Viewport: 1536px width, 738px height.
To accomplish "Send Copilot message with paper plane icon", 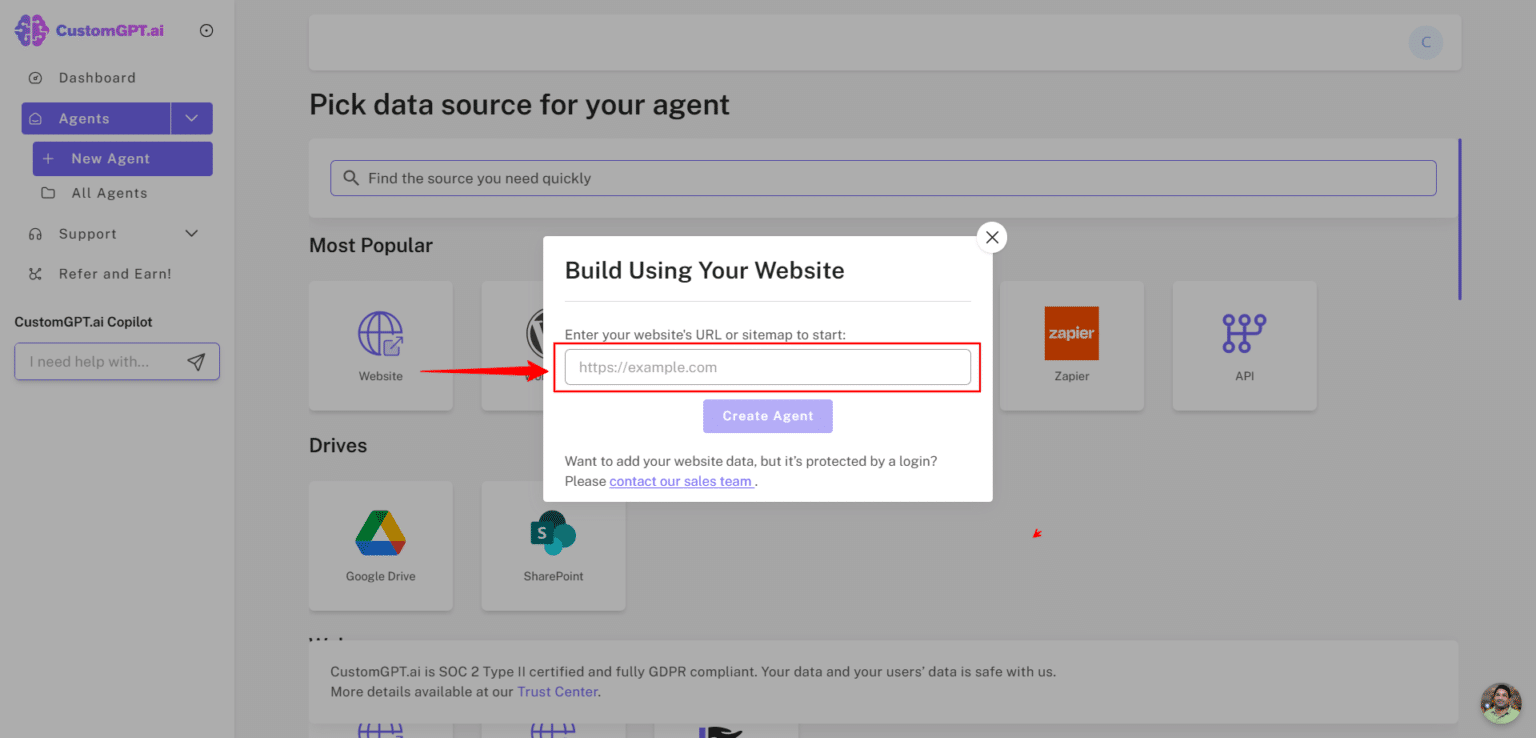I will click(196, 362).
